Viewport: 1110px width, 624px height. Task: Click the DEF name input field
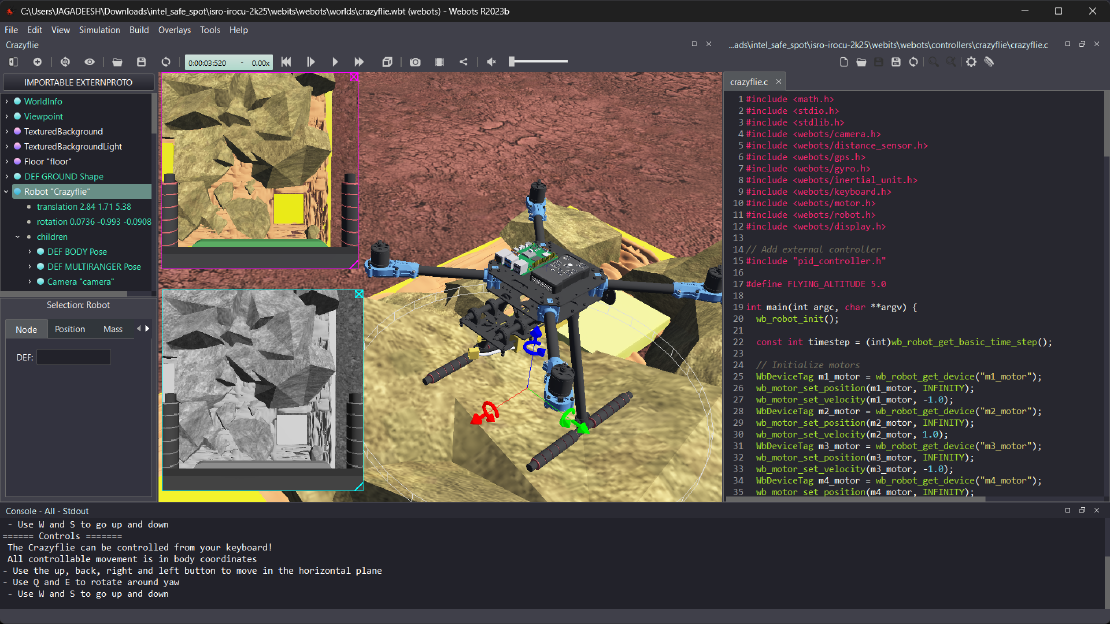pyautogui.click(x=73, y=357)
